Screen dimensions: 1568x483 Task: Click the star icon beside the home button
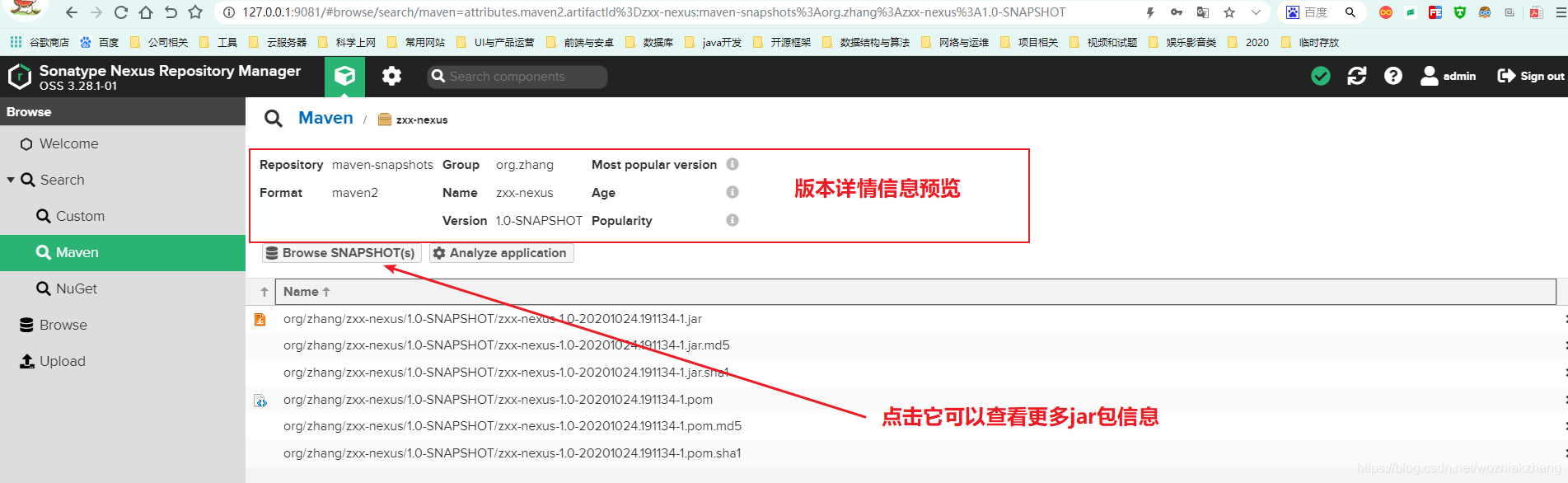195,12
